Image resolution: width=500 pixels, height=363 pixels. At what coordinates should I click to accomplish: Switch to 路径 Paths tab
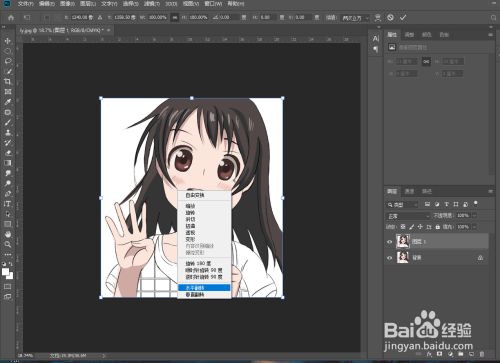click(x=427, y=191)
